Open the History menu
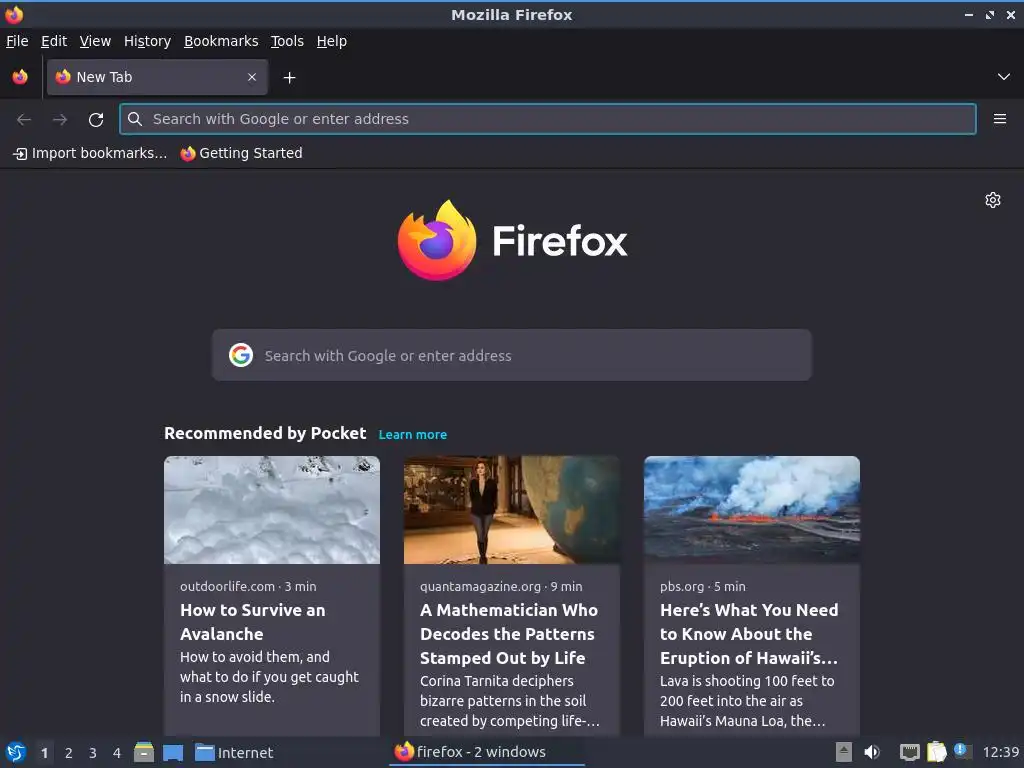 pyautogui.click(x=148, y=41)
